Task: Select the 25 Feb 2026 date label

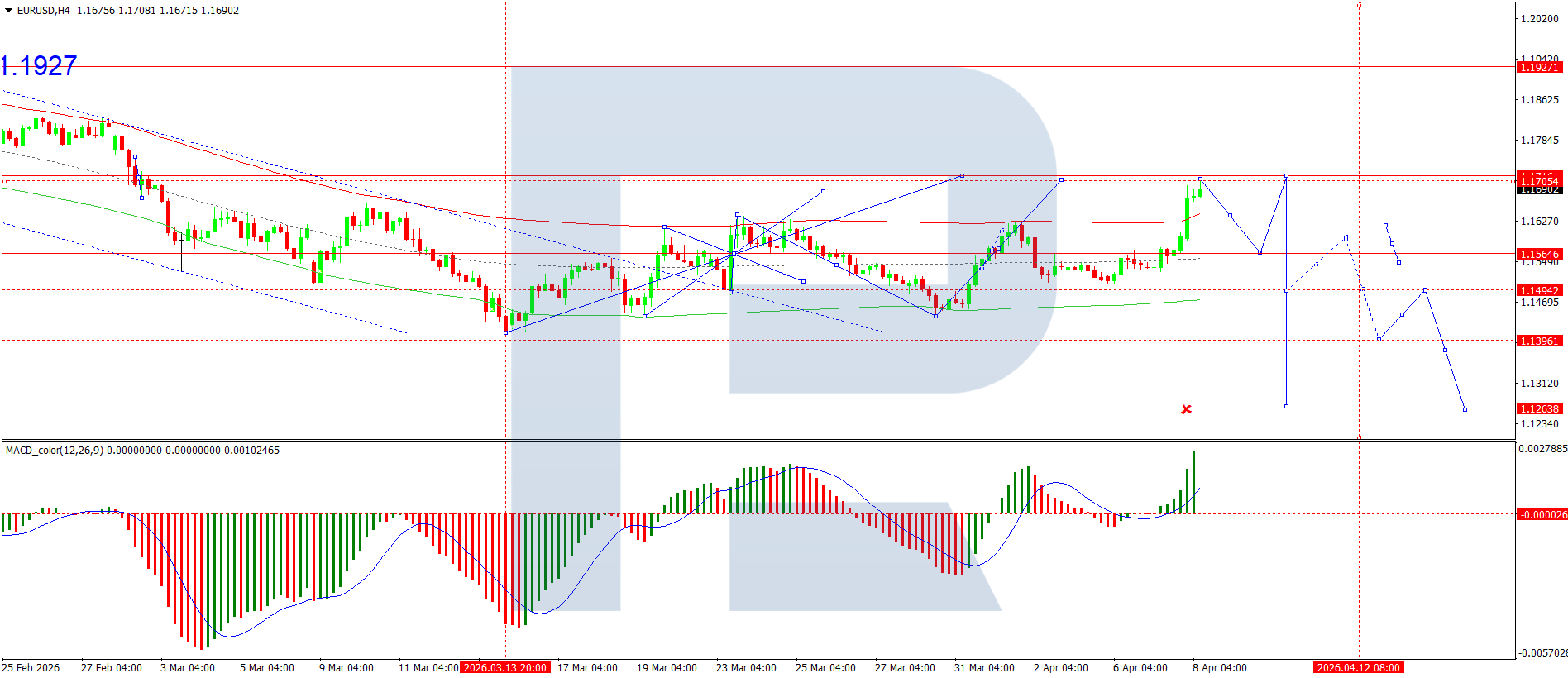Action: [31, 668]
